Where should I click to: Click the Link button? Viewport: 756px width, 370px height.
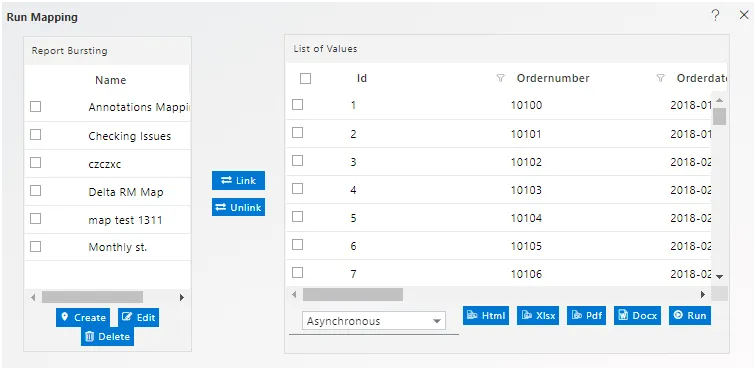click(238, 180)
